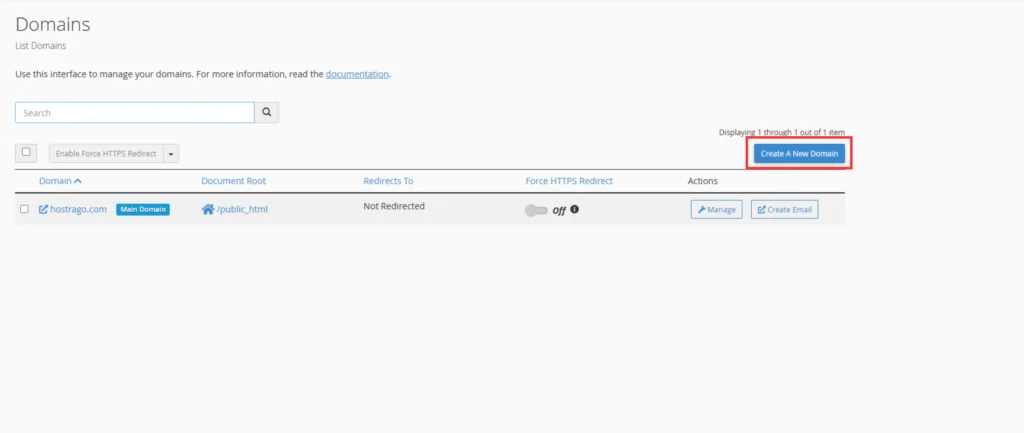Open the /public_html document root link
Image resolution: width=1024 pixels, height=433 pixels.
coord(242,210)
